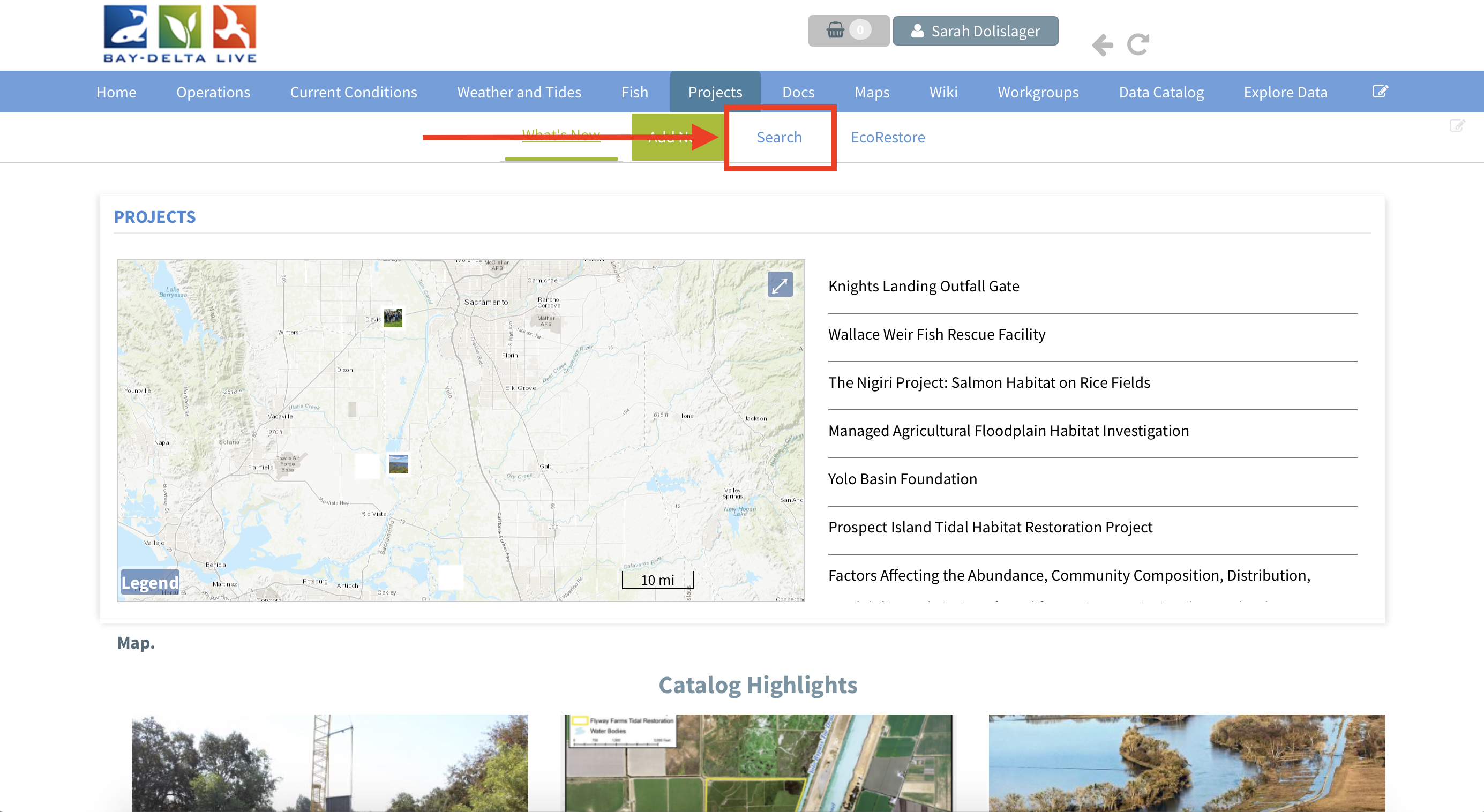The width and height of the screenshot is (1484, 812).
Task: Open the map Legend
Action: [150, 582]
